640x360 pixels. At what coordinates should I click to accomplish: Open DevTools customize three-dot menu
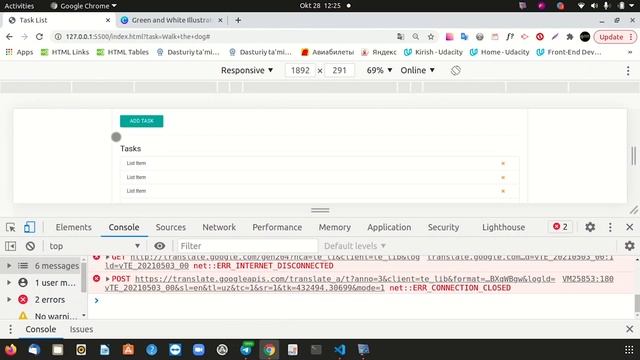click(x=610, y=227)
